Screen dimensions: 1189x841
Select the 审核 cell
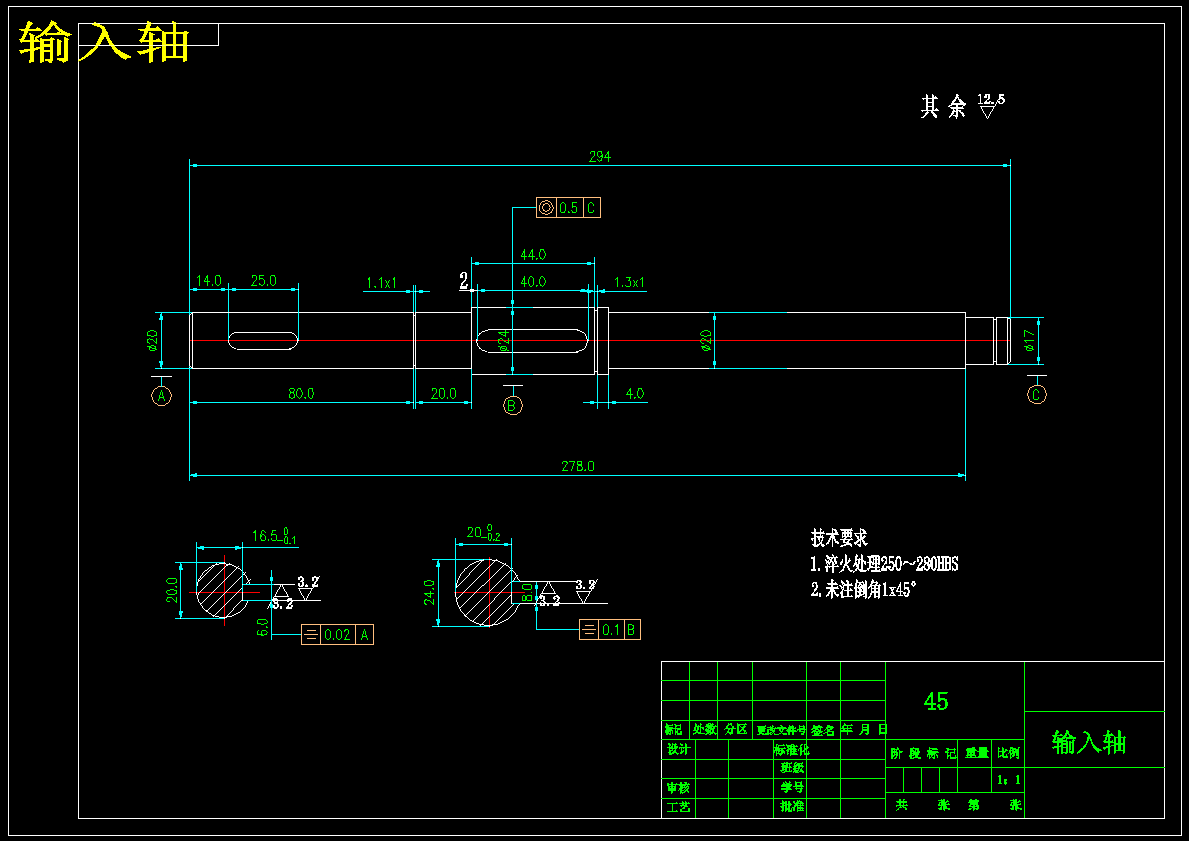678,788
